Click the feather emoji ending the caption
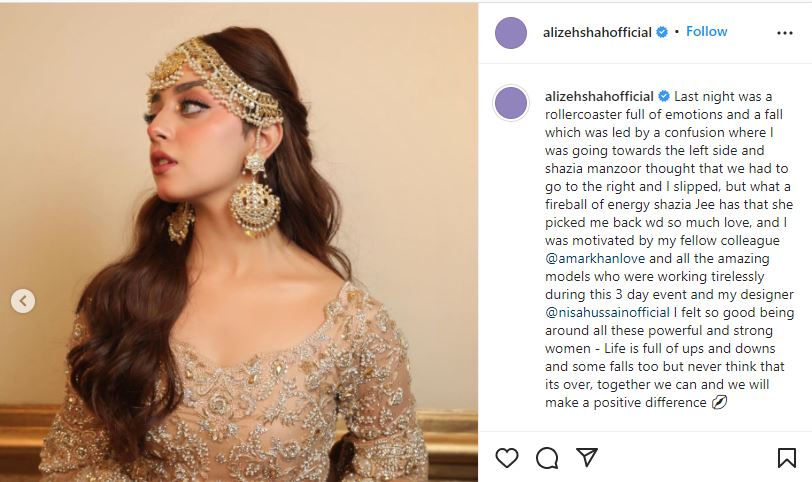Viewport: 812px width, 482px height. (x=719, y=402)
